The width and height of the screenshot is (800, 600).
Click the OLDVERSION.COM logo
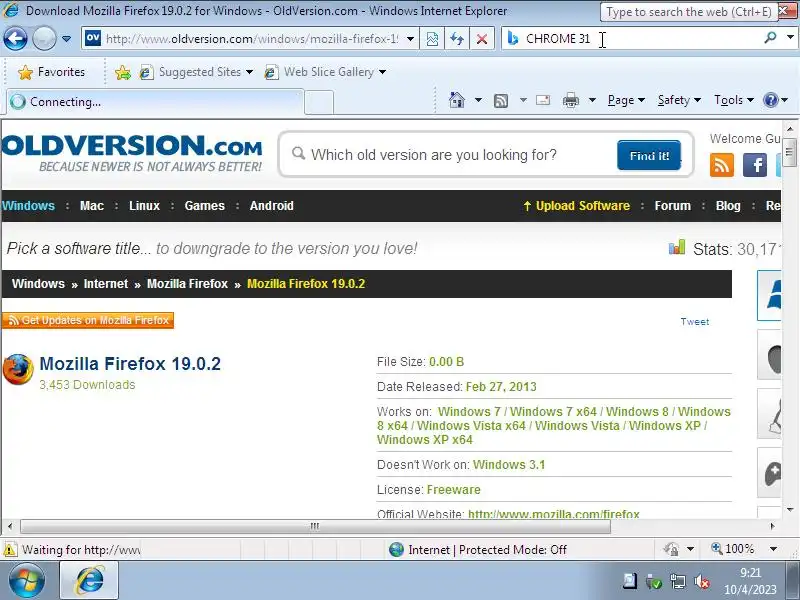132,153
